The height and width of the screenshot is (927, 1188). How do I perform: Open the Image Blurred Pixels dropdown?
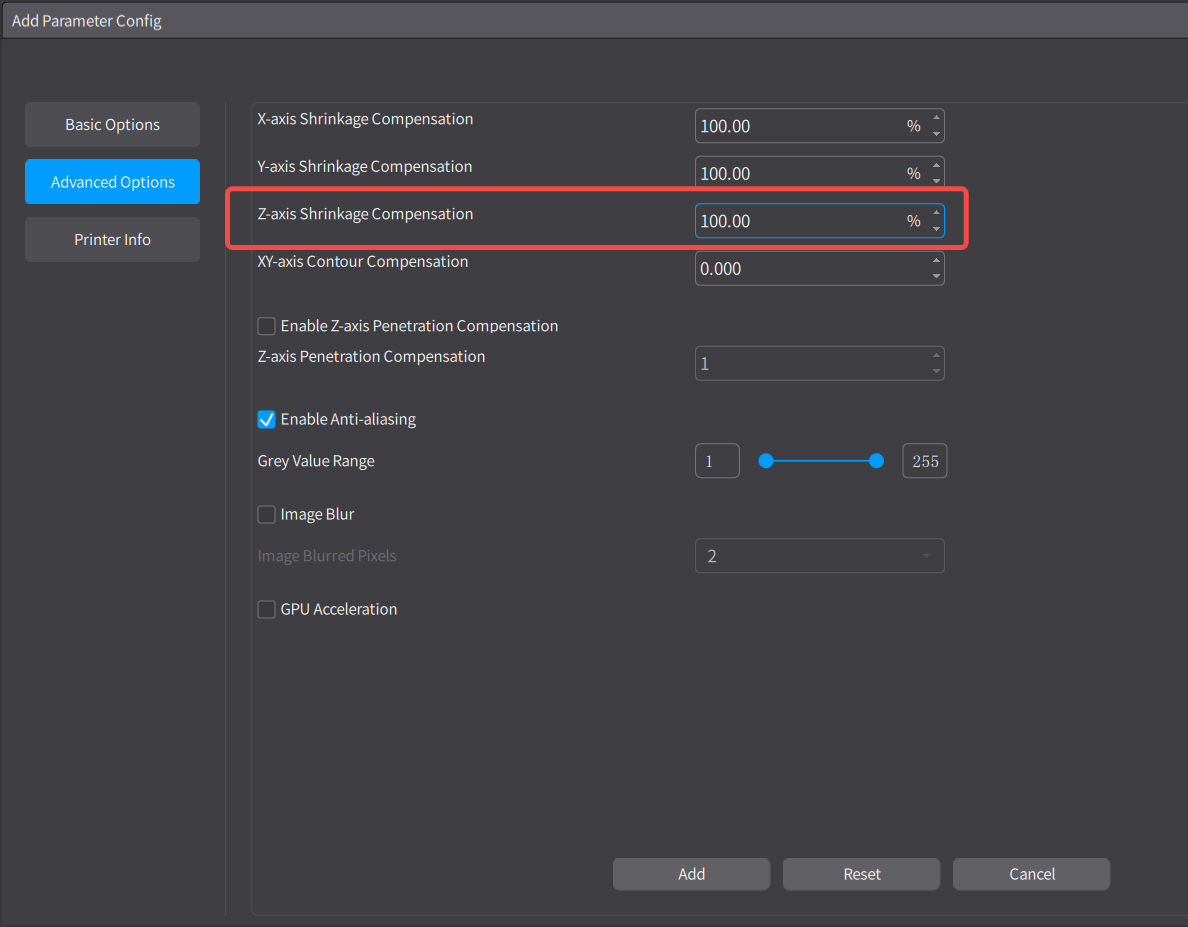click(x=819, y=556)
